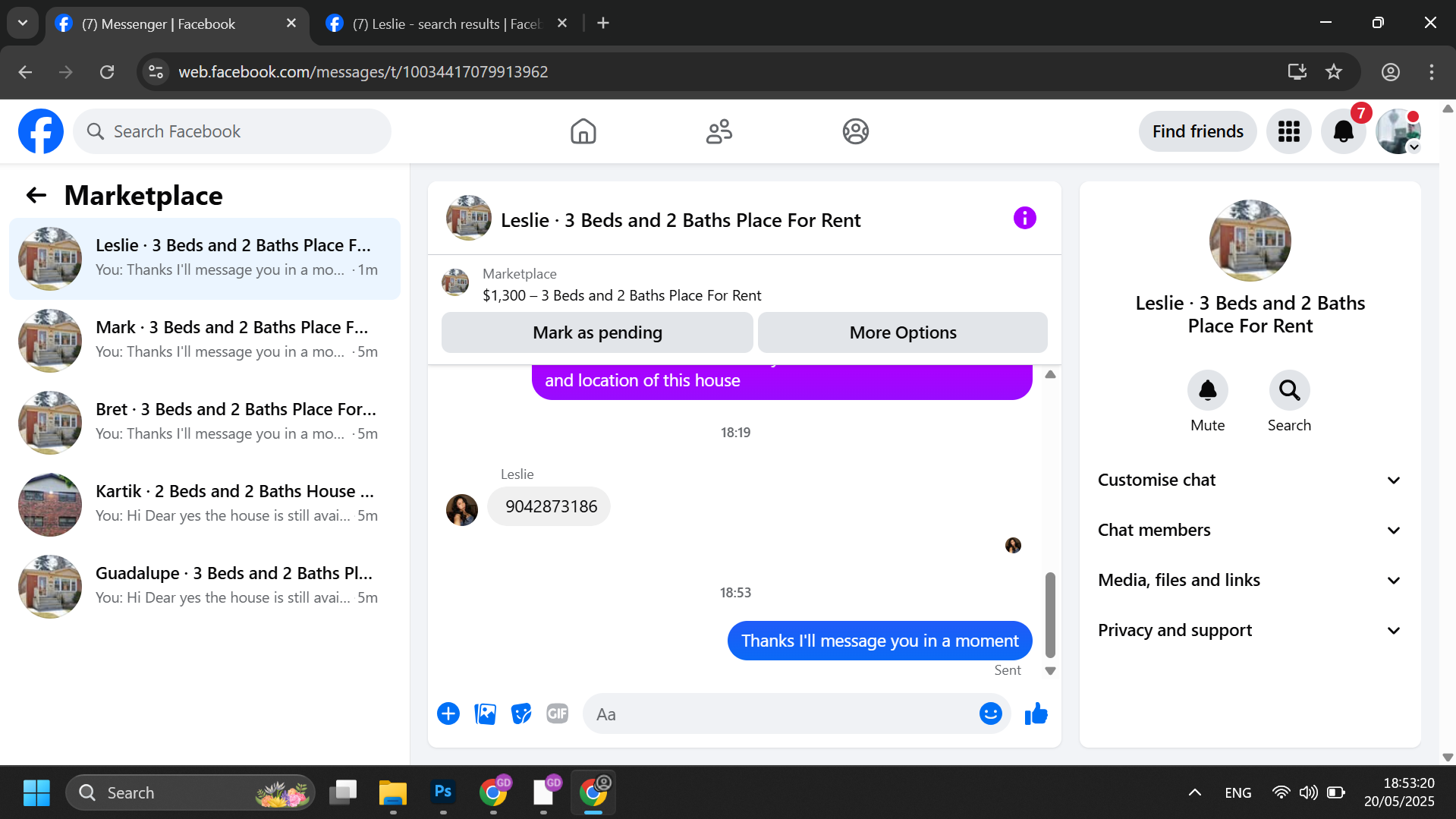Open Chrome profile icon in toolbar
Image resolution: width=1456 pixels, height=819 pixels.
[1390, 72]
